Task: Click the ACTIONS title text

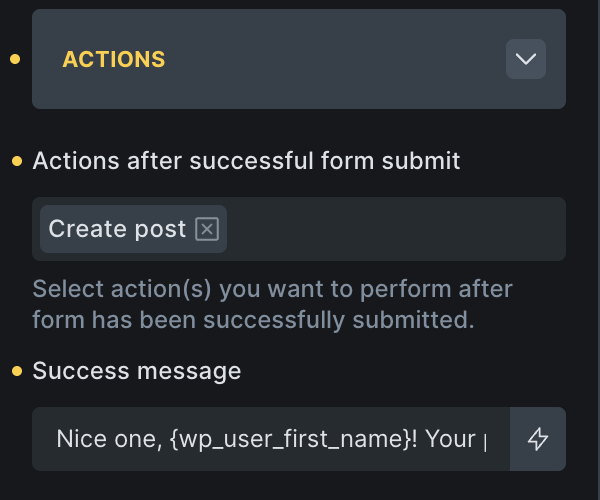Action: 114,59
